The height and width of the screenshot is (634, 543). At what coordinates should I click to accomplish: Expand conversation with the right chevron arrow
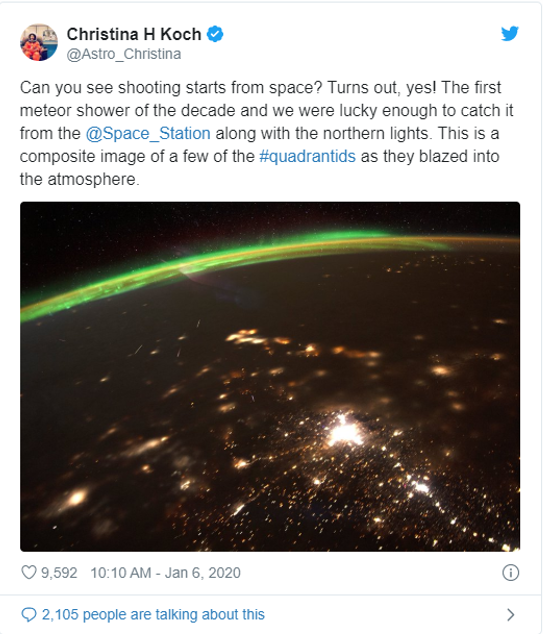[511, 615]
